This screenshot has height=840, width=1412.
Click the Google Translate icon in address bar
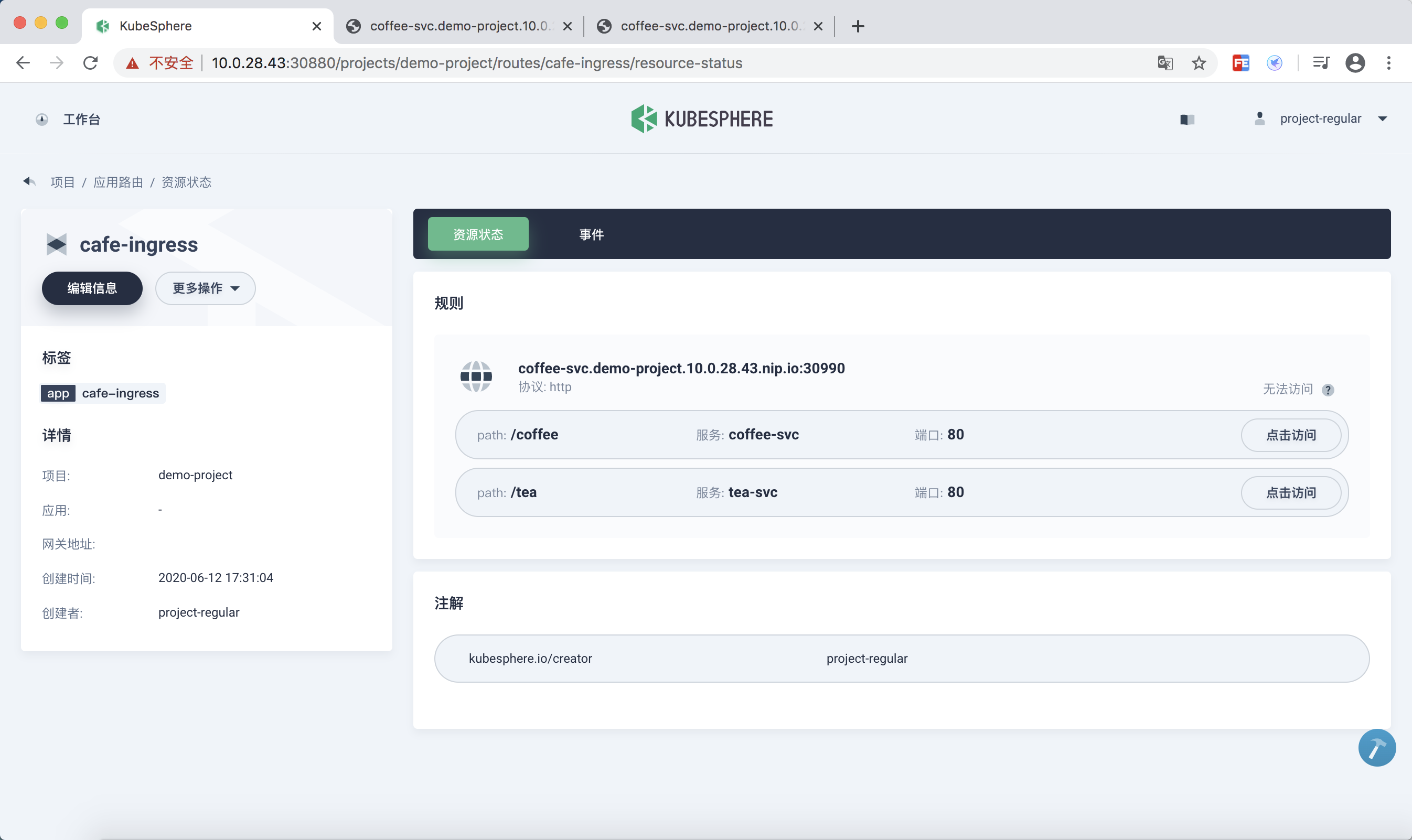(x=1165, y=63)
